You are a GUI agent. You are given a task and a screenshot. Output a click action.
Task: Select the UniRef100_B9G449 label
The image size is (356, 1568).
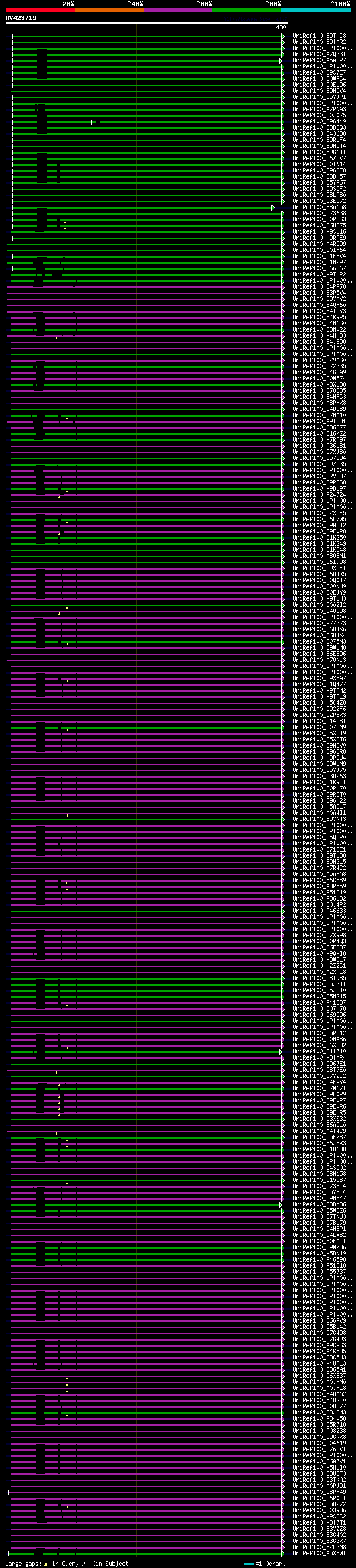(319, 122)
